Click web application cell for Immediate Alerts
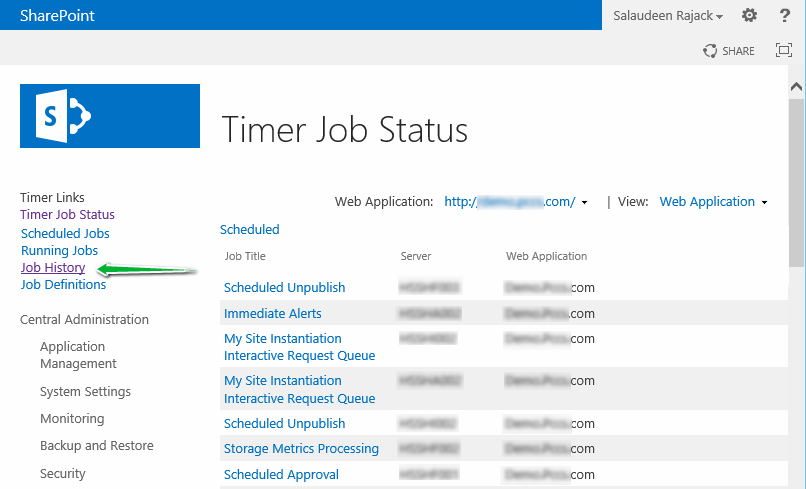Screen dimensions: 806x489 (x=549, y=314)
